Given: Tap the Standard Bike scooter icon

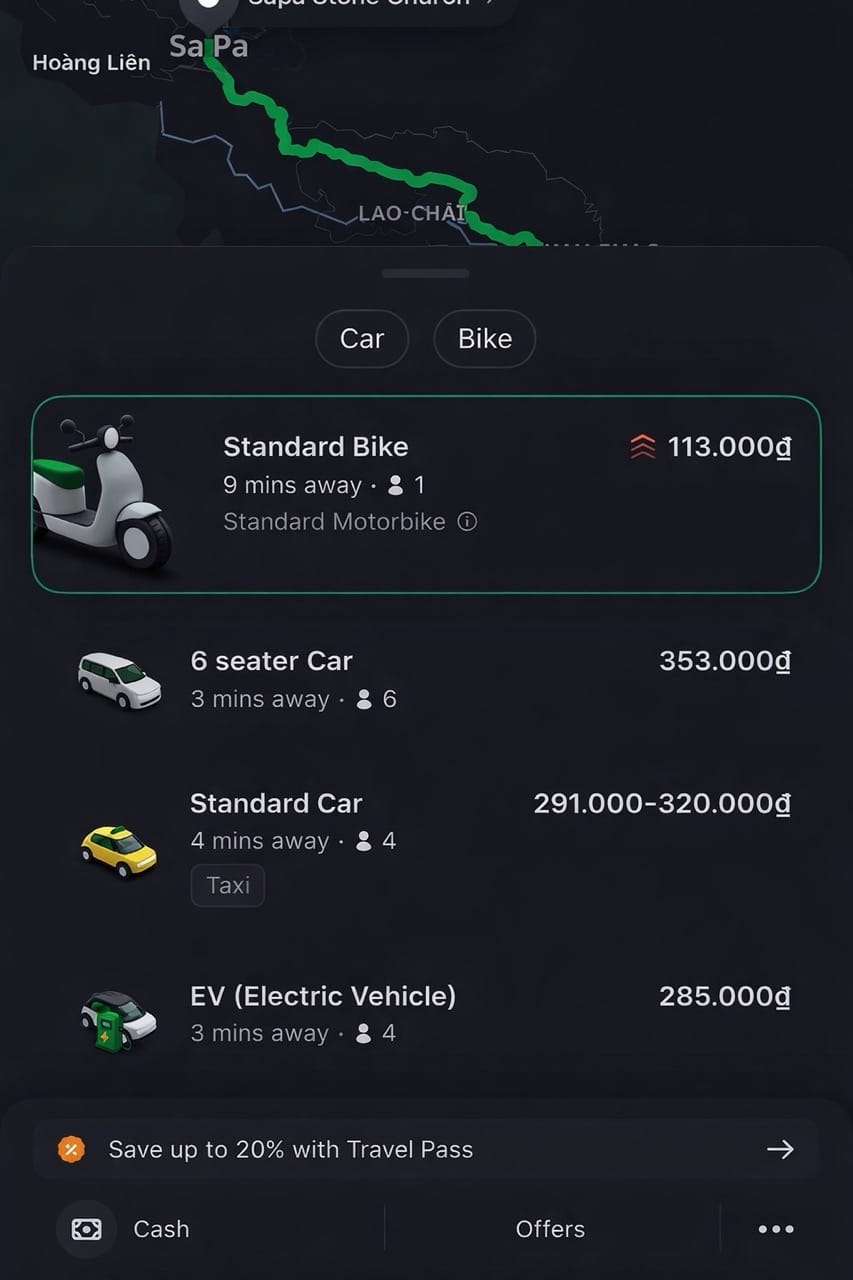Looking at the screenshot, I should (102, 492).
